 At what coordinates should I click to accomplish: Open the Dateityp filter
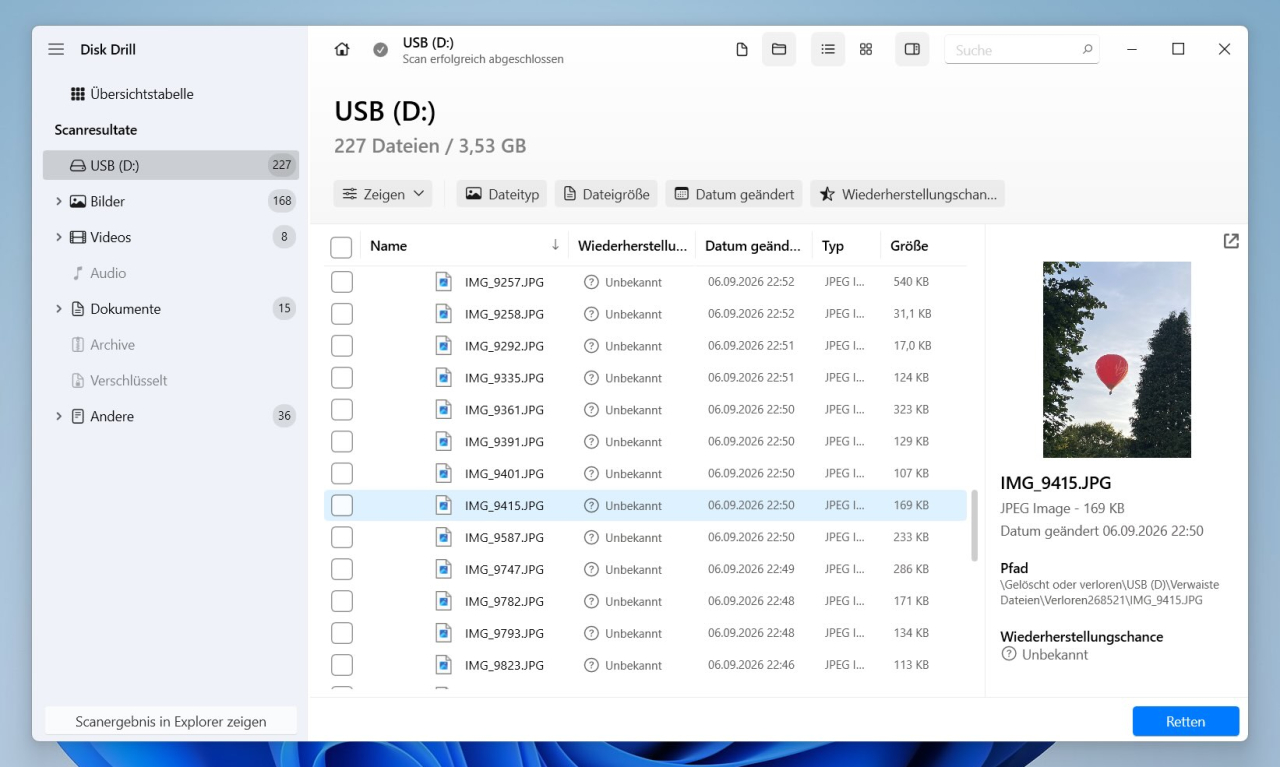tap(502, 194)
